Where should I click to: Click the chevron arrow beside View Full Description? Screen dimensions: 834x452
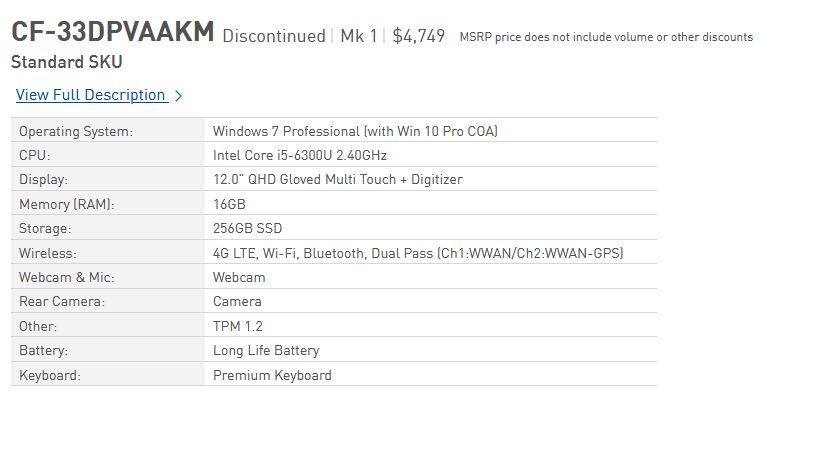pos(178,96)
